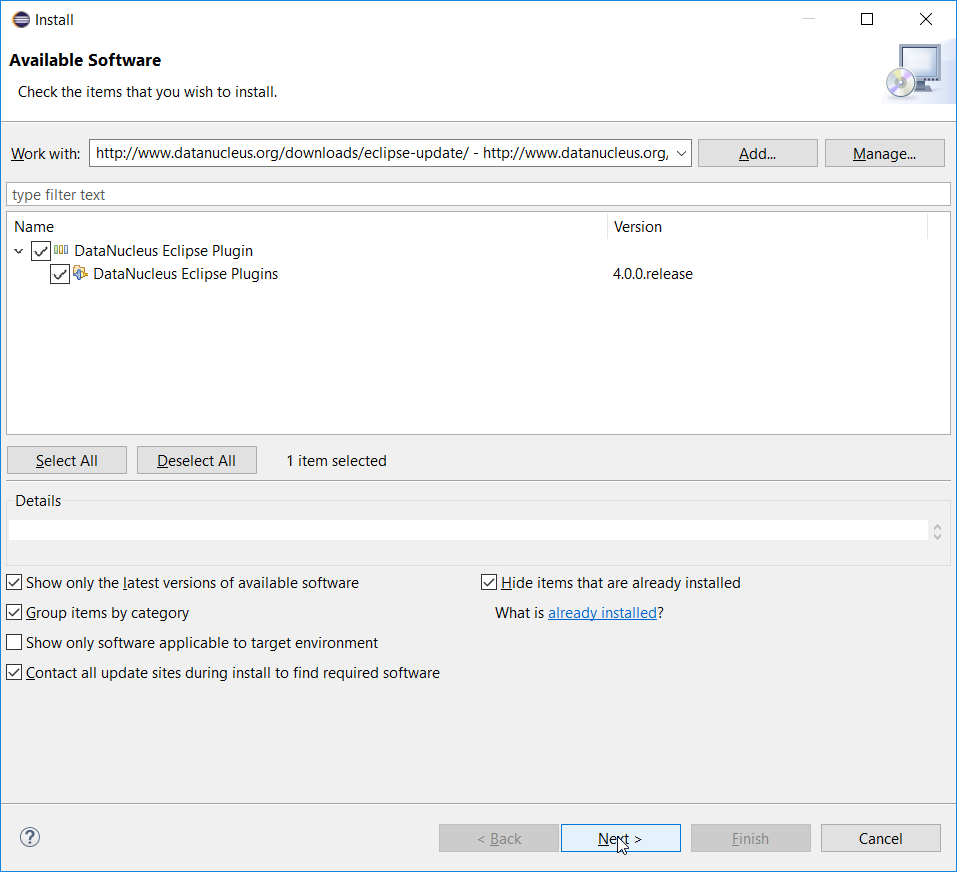The width and height of the screenshot is (957, 872).
Task: Click the help question mark icon
Action: point(30,837)
